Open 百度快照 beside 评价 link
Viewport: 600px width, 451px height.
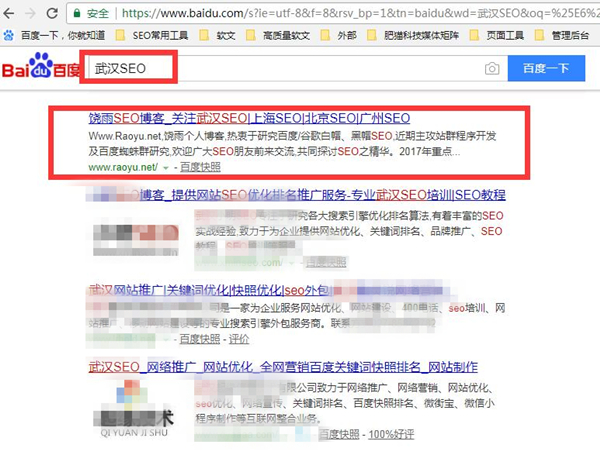(200, 339)
